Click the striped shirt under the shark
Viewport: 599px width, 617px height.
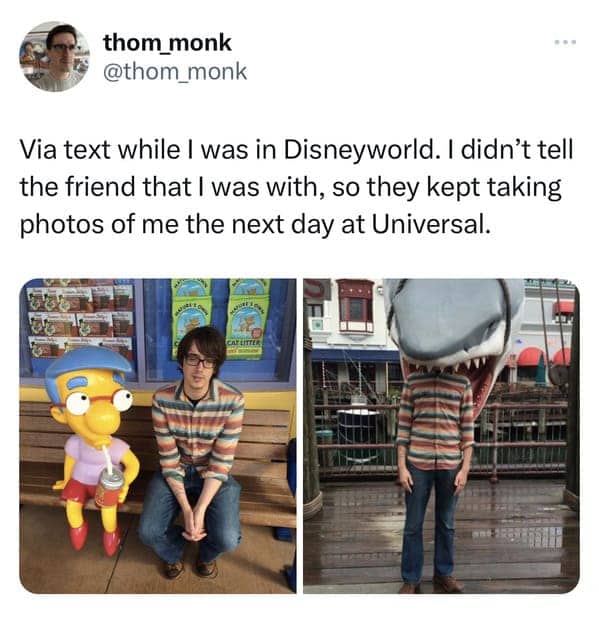click(x=435, y=421)
